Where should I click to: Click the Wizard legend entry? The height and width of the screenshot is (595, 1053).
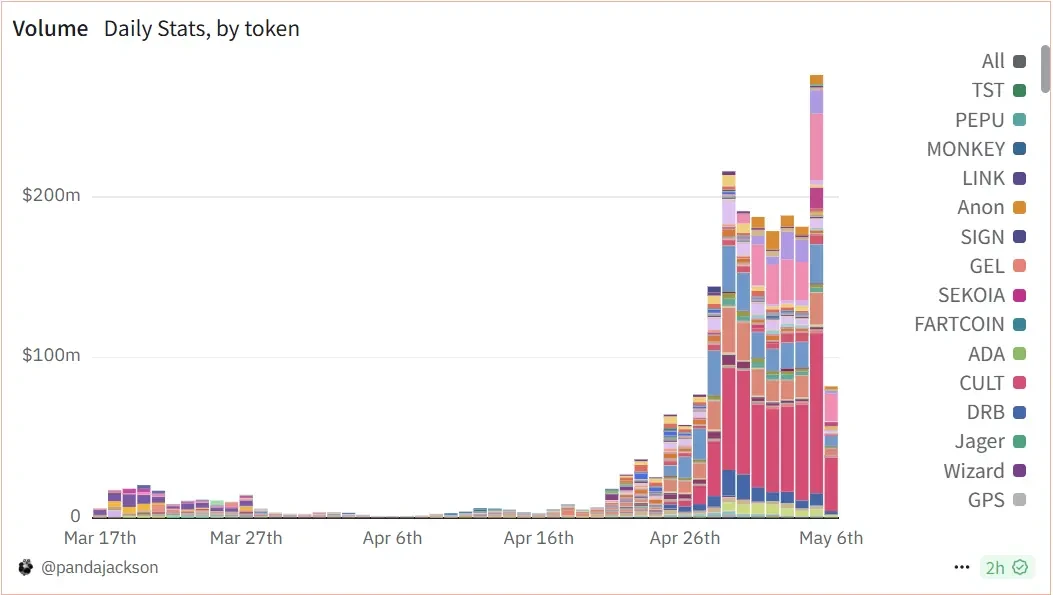pyautogui.click(x=985, y=471)
